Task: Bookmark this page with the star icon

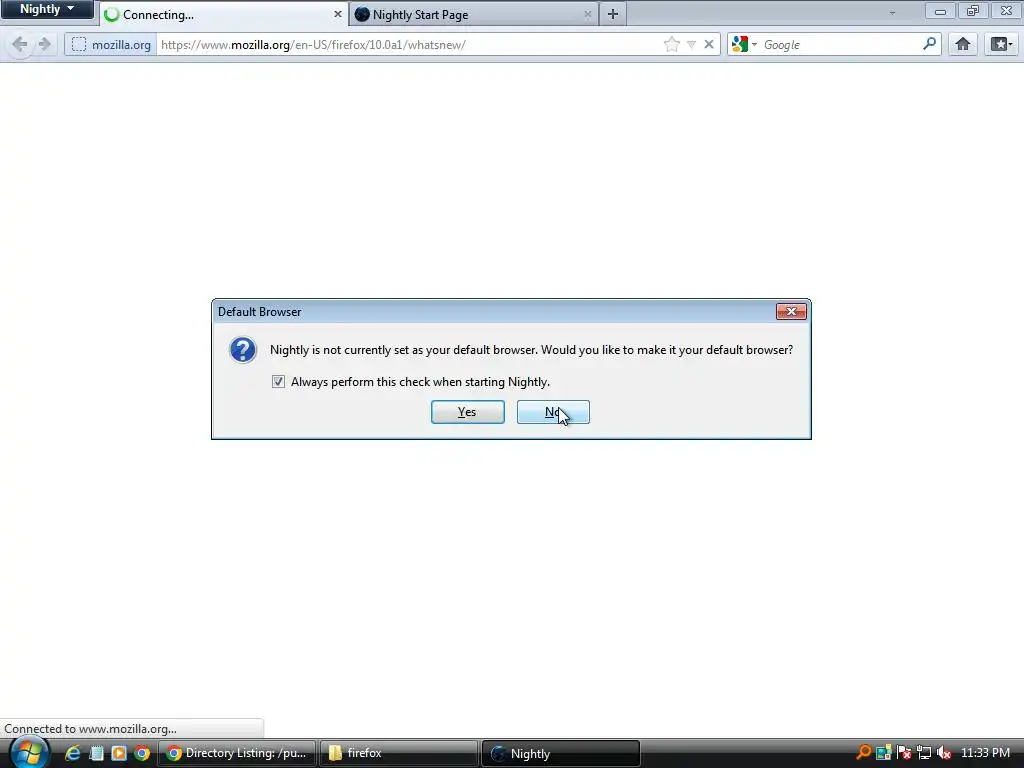Action: [671, 44]
